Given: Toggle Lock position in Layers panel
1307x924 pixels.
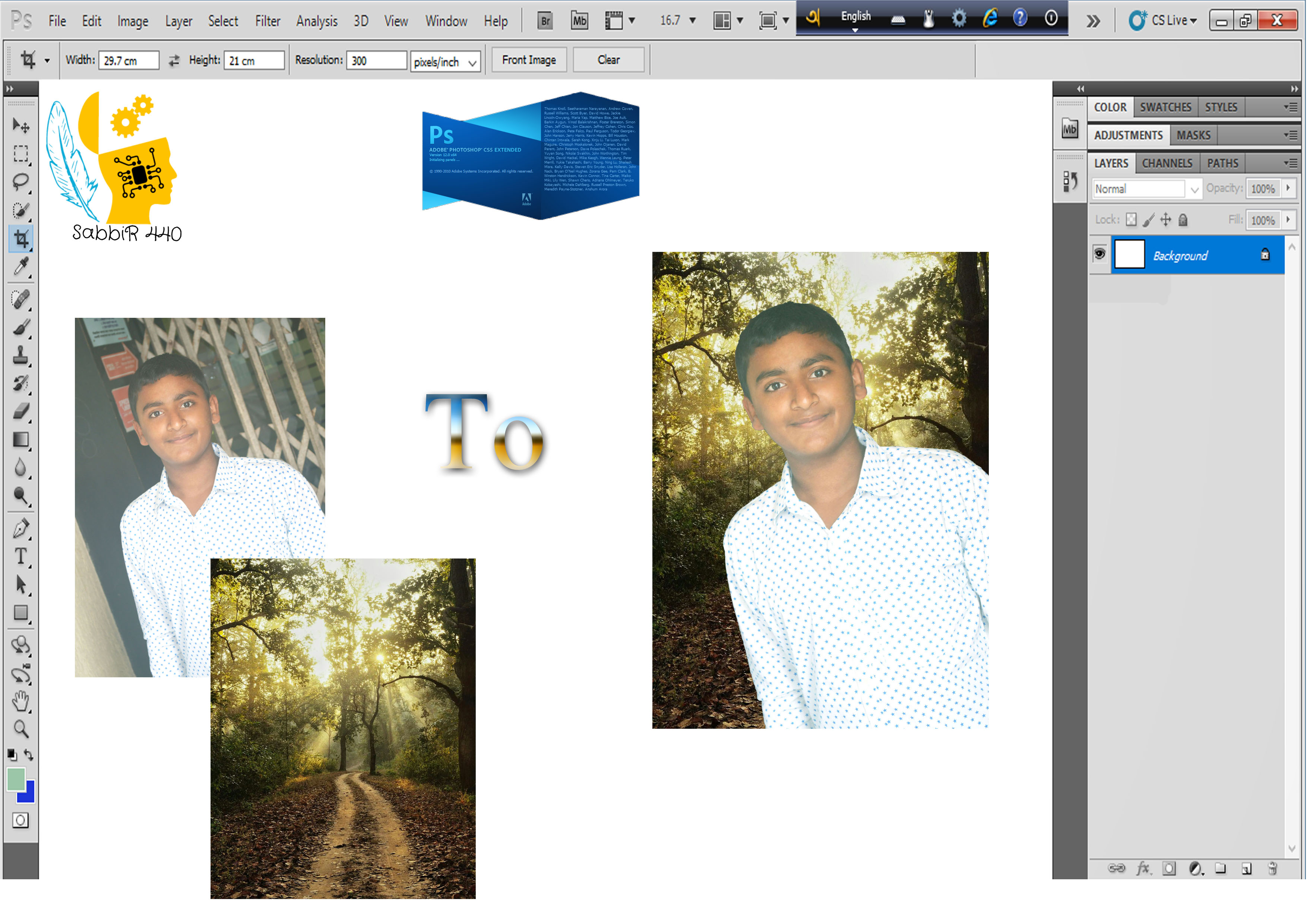Looking at the screenshot, I should pyautogui.click(x=1166, y=220).
